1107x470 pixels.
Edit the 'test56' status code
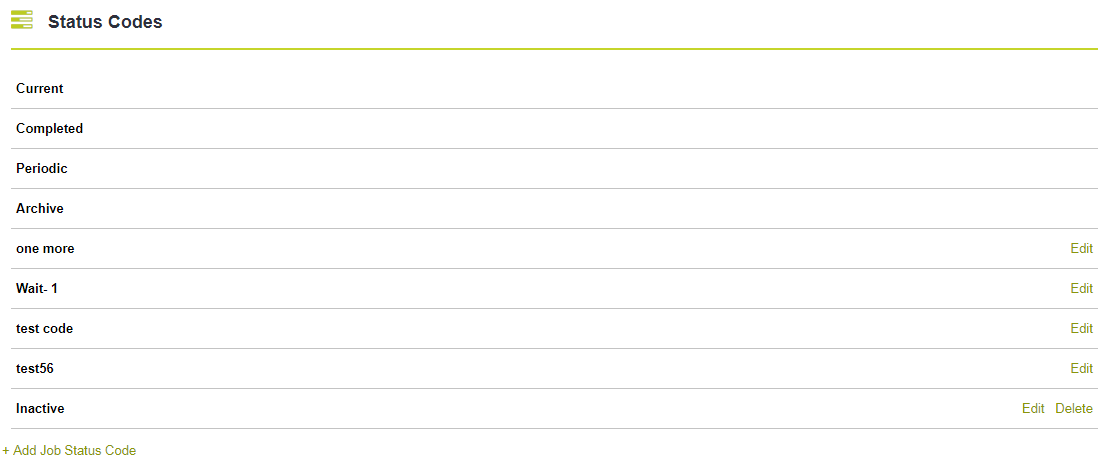pos(1082,368)
